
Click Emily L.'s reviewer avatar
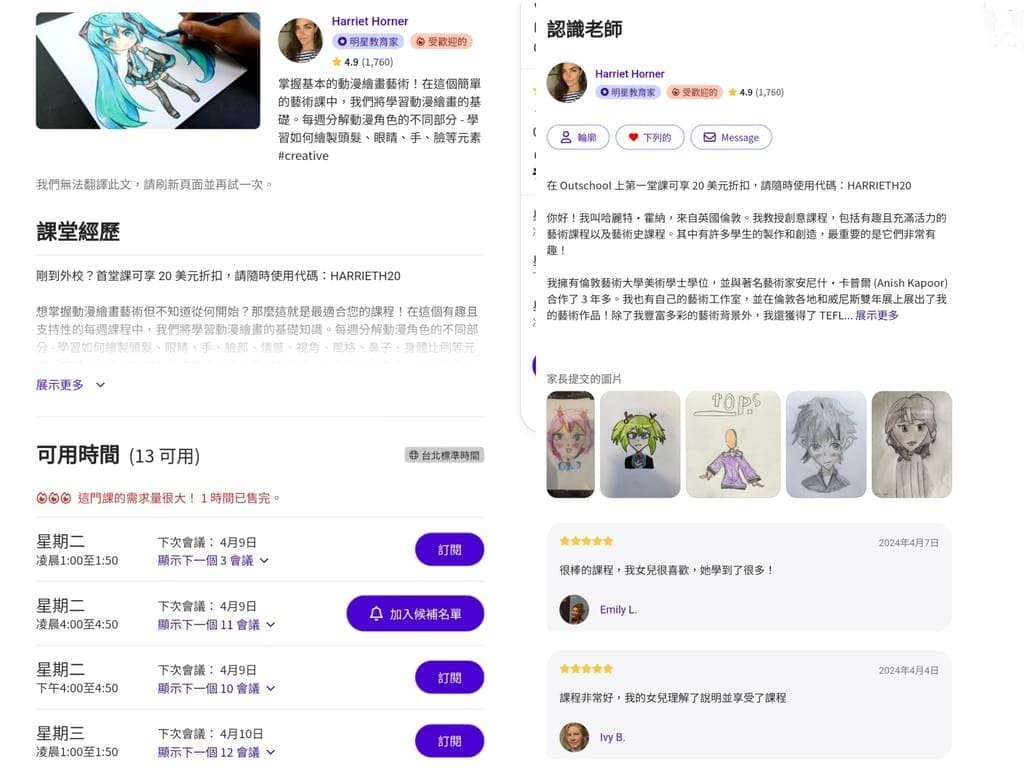[x=574, y=609]
